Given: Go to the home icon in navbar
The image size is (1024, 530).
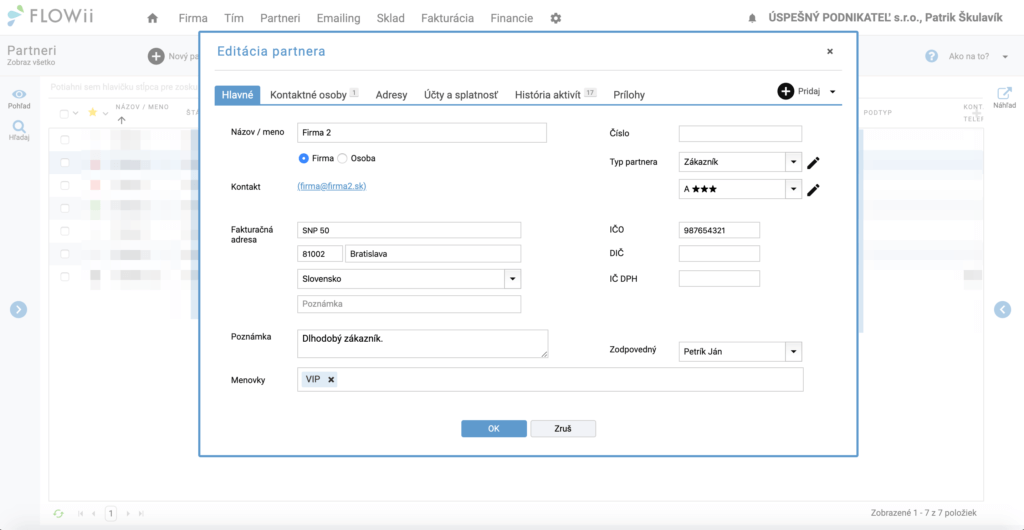Looking at the screenshot, I should tap(153, 19).
